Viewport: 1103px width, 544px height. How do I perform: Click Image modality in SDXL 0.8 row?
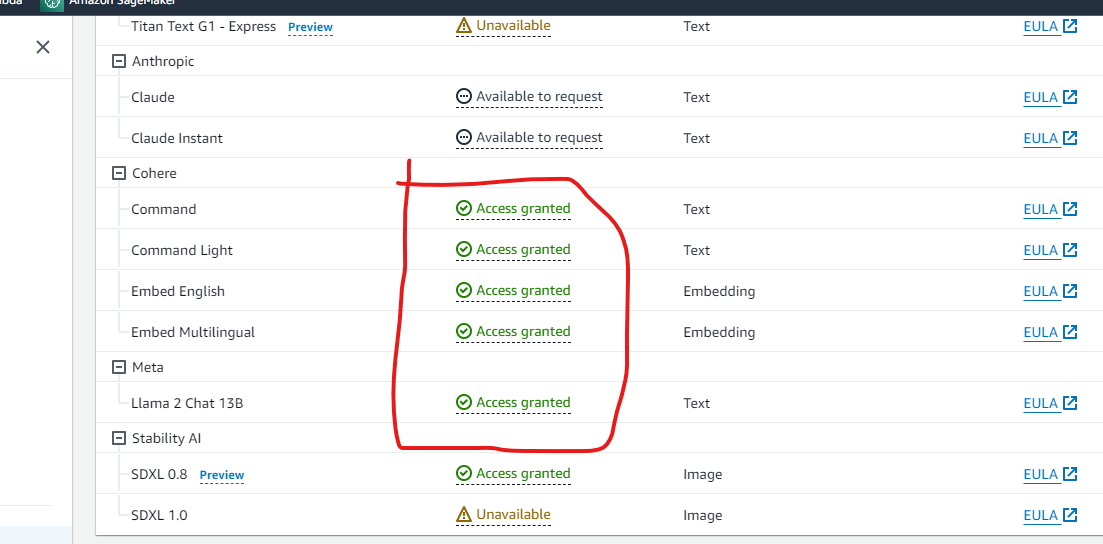pyautogui.click(x=703, y=475)
